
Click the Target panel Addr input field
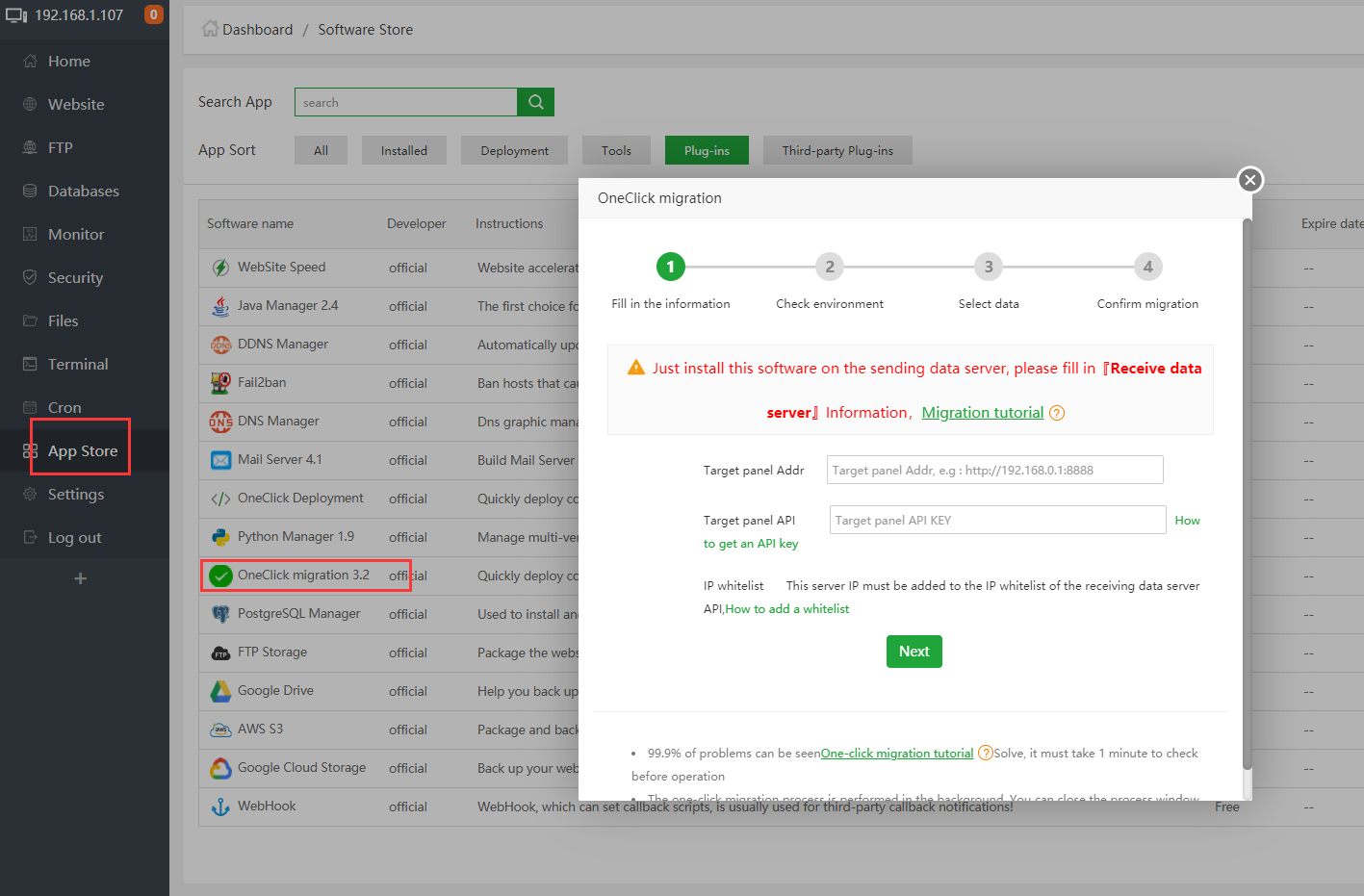[x=994, y=470]
